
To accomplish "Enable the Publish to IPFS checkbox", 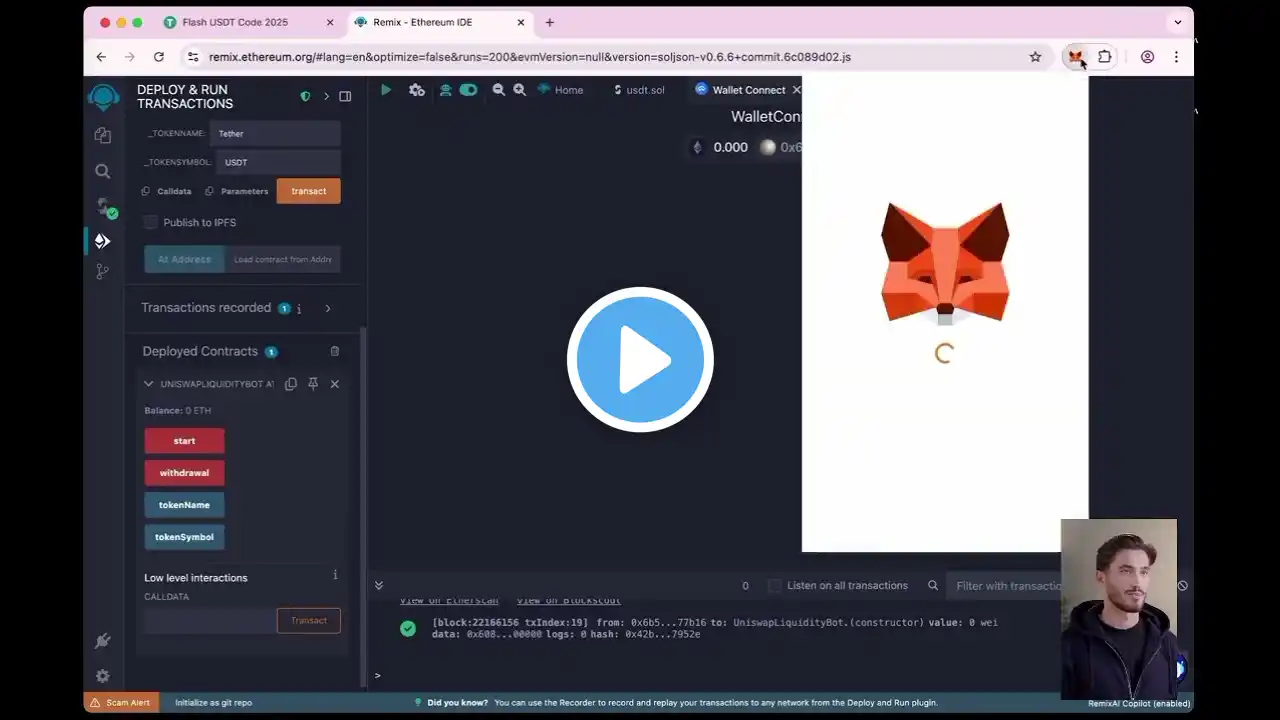I will click(151, 222).
